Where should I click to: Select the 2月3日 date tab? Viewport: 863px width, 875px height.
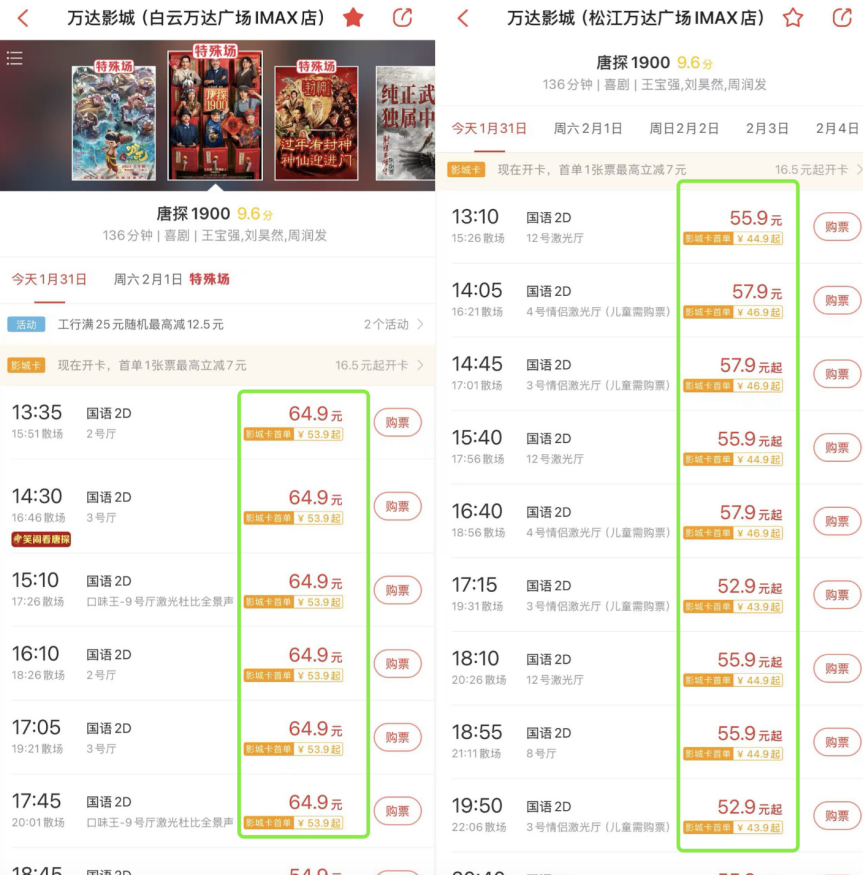pyautogui.click(x=767, y=128)
